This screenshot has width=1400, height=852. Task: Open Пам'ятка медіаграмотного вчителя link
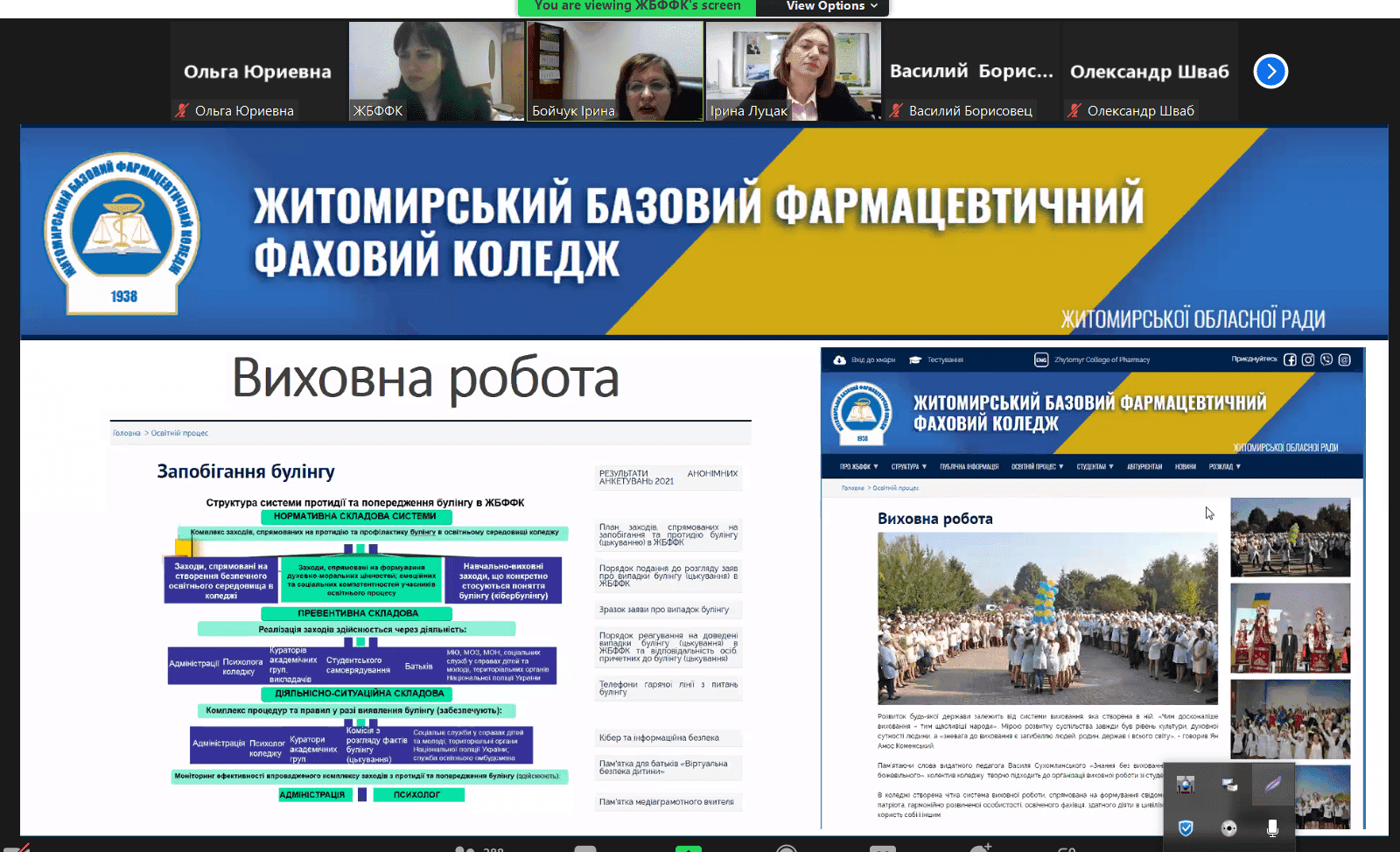pos(668,801)
